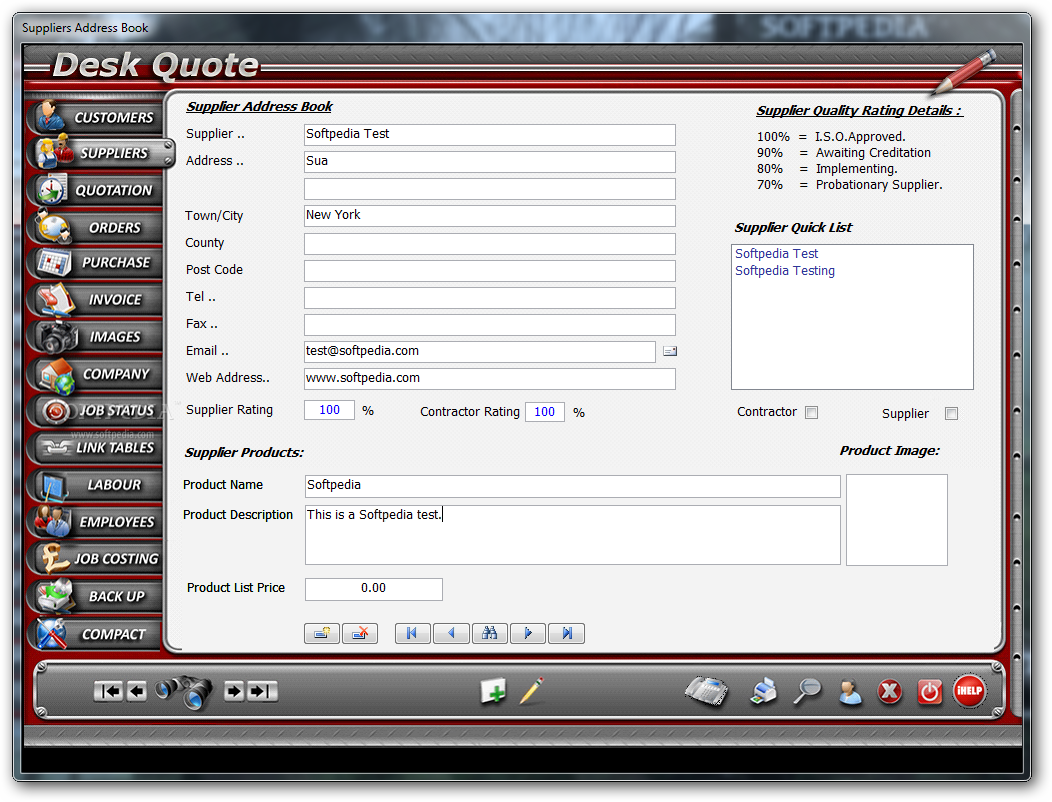
Task: Click the County field
Action: (489, 244)
